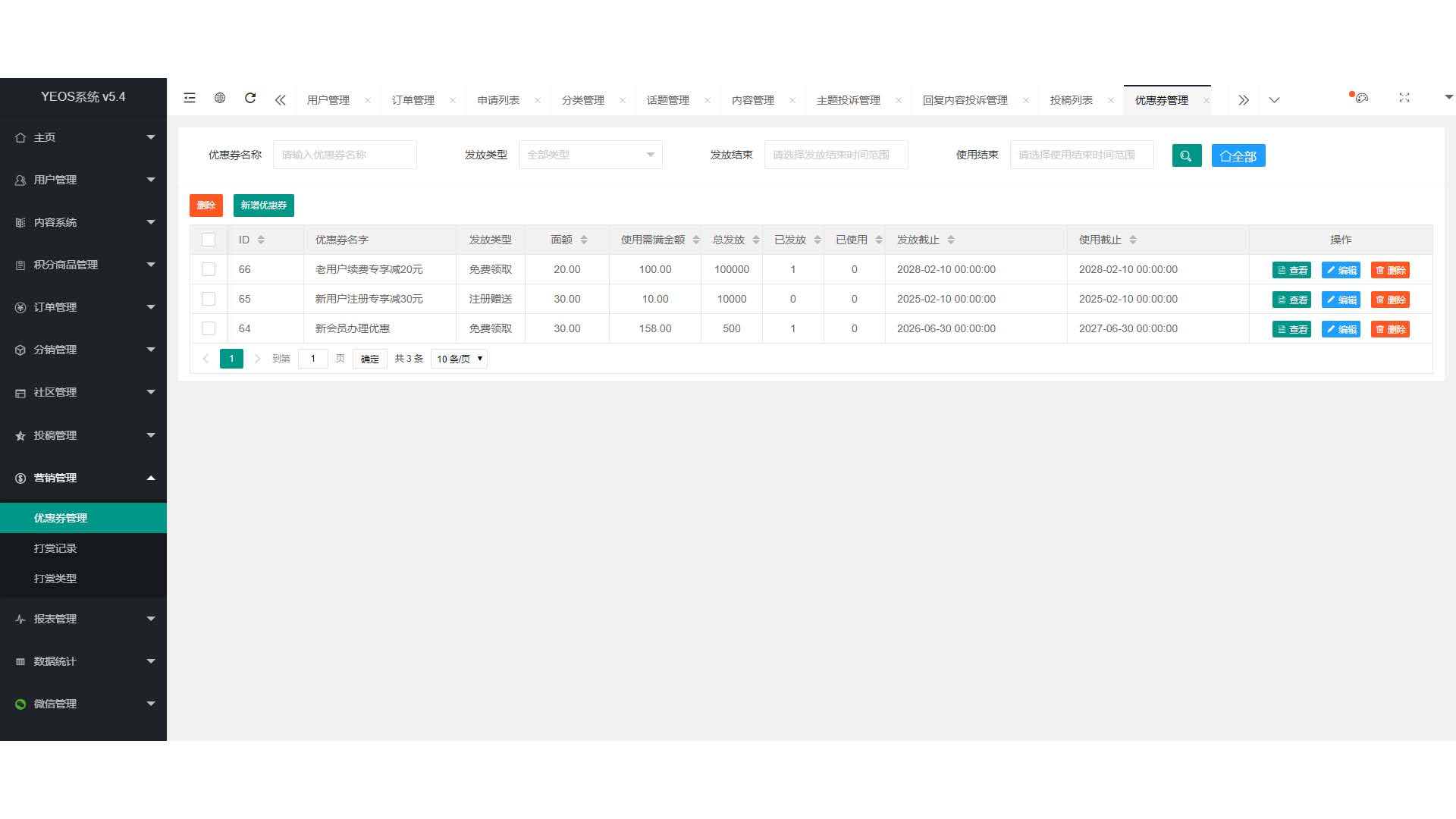Open the theme palette icon
This screenshot has width=1456, height=819.
coord(1362,98)
